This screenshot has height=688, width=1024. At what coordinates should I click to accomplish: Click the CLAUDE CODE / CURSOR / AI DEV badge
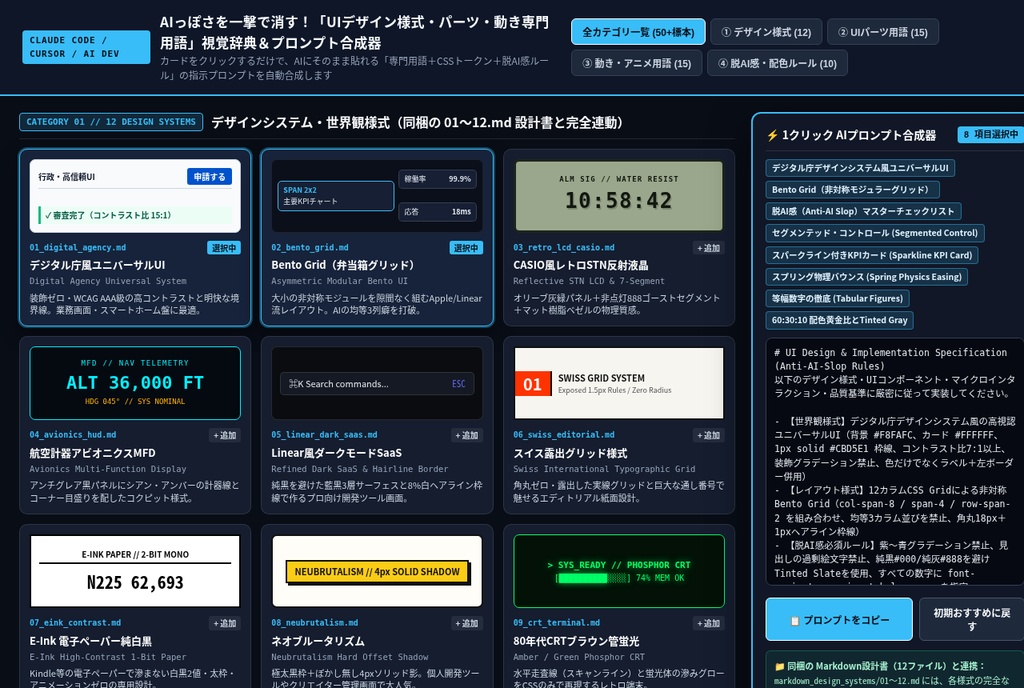[x=86, y=47]
